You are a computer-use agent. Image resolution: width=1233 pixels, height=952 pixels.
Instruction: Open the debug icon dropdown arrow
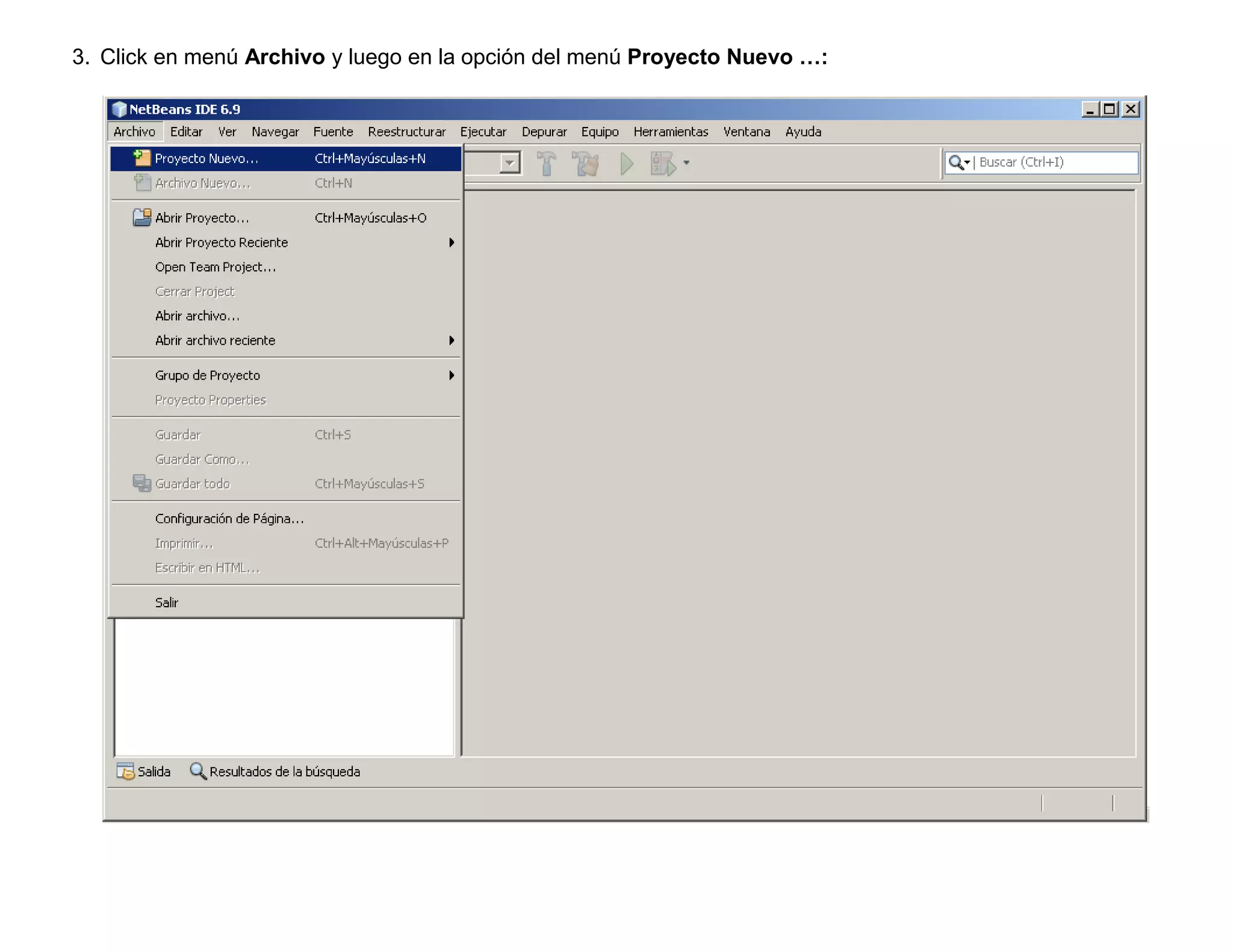pyautogui.click(x=686, y=163)
